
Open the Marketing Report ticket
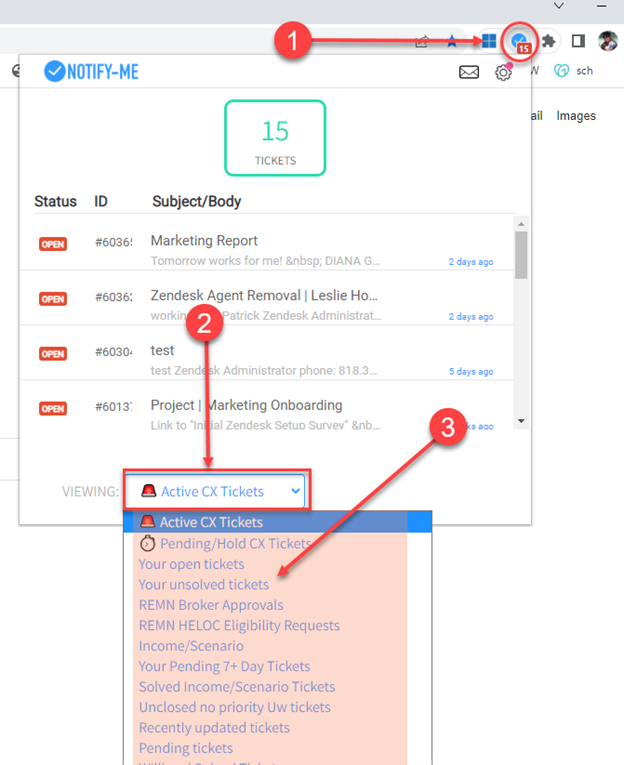click(204, 241)
